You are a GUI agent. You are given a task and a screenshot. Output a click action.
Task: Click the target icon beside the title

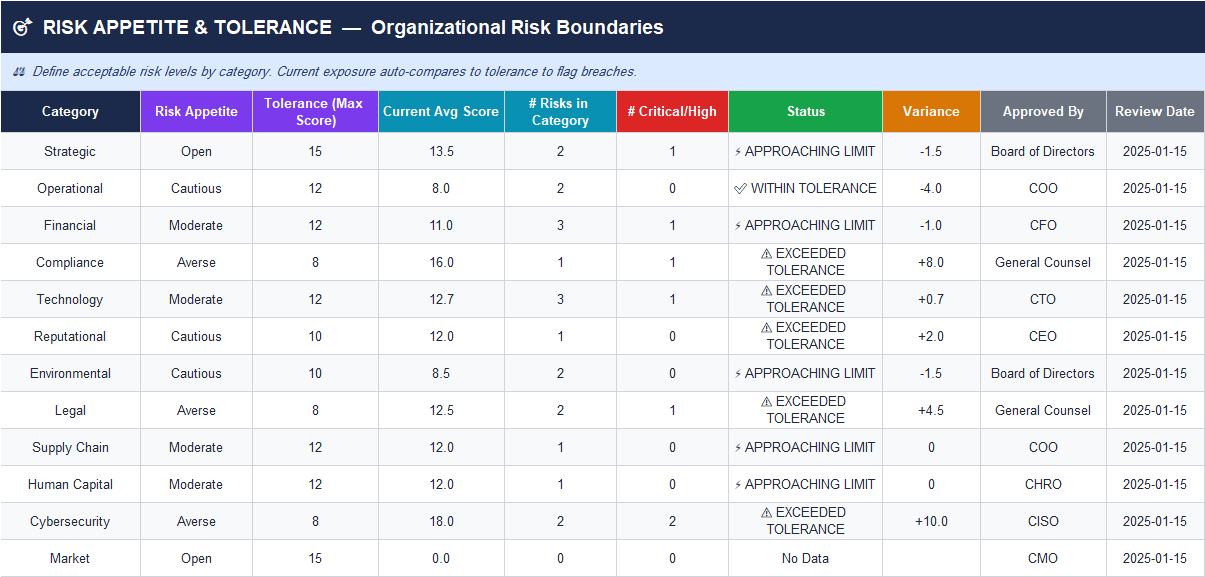tap(23, 28)
